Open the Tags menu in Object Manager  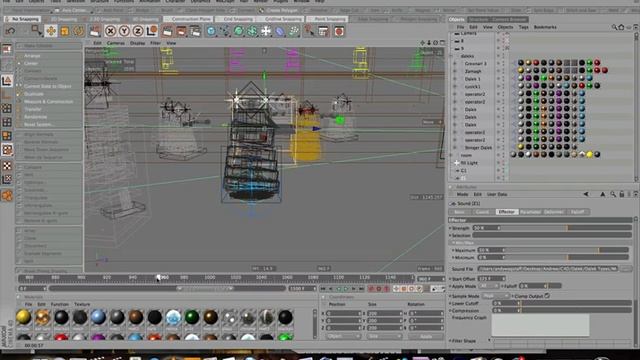click(x=523, y=27)
